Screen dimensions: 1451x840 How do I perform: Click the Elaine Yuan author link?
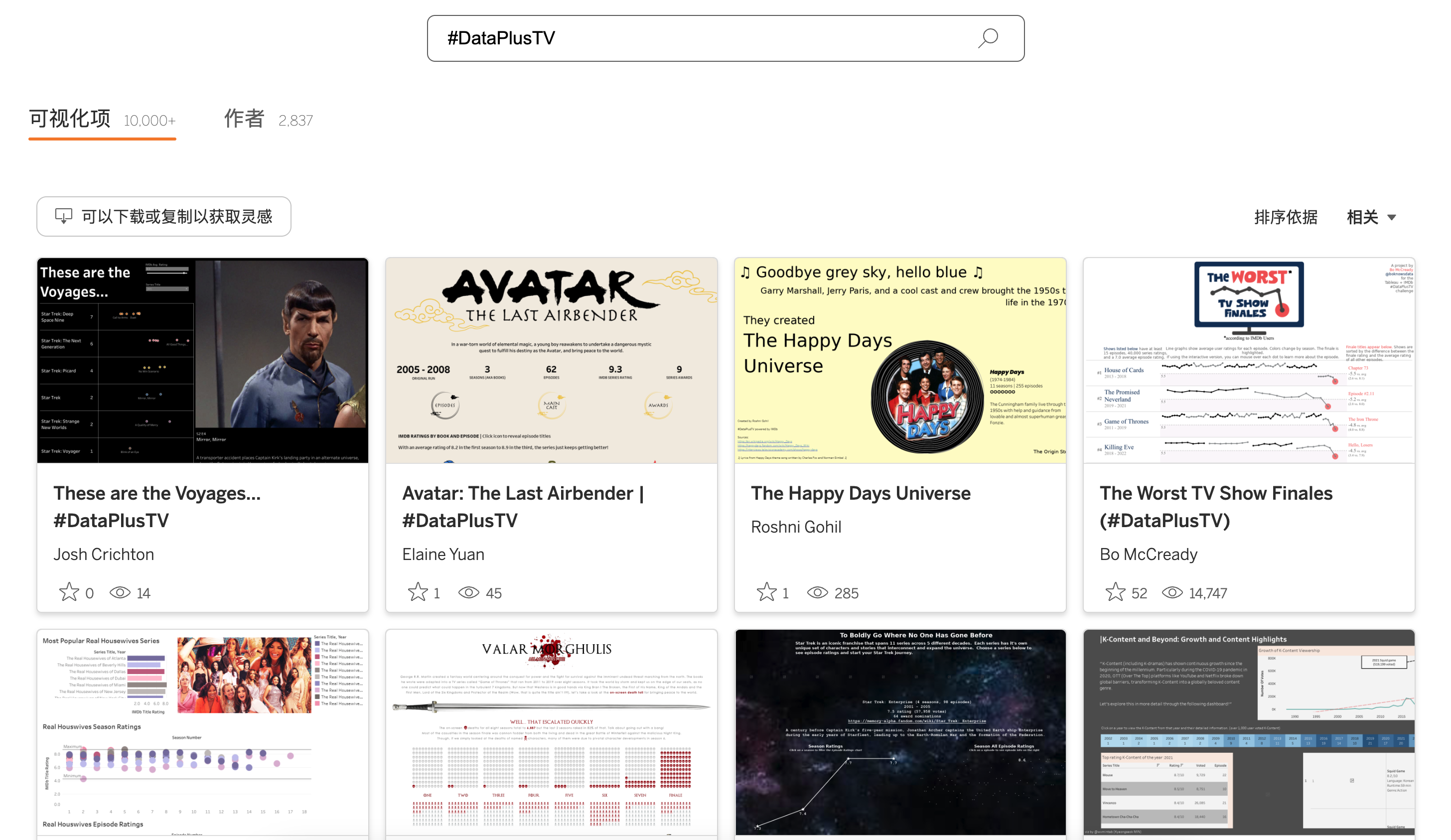tap(443, 554)
